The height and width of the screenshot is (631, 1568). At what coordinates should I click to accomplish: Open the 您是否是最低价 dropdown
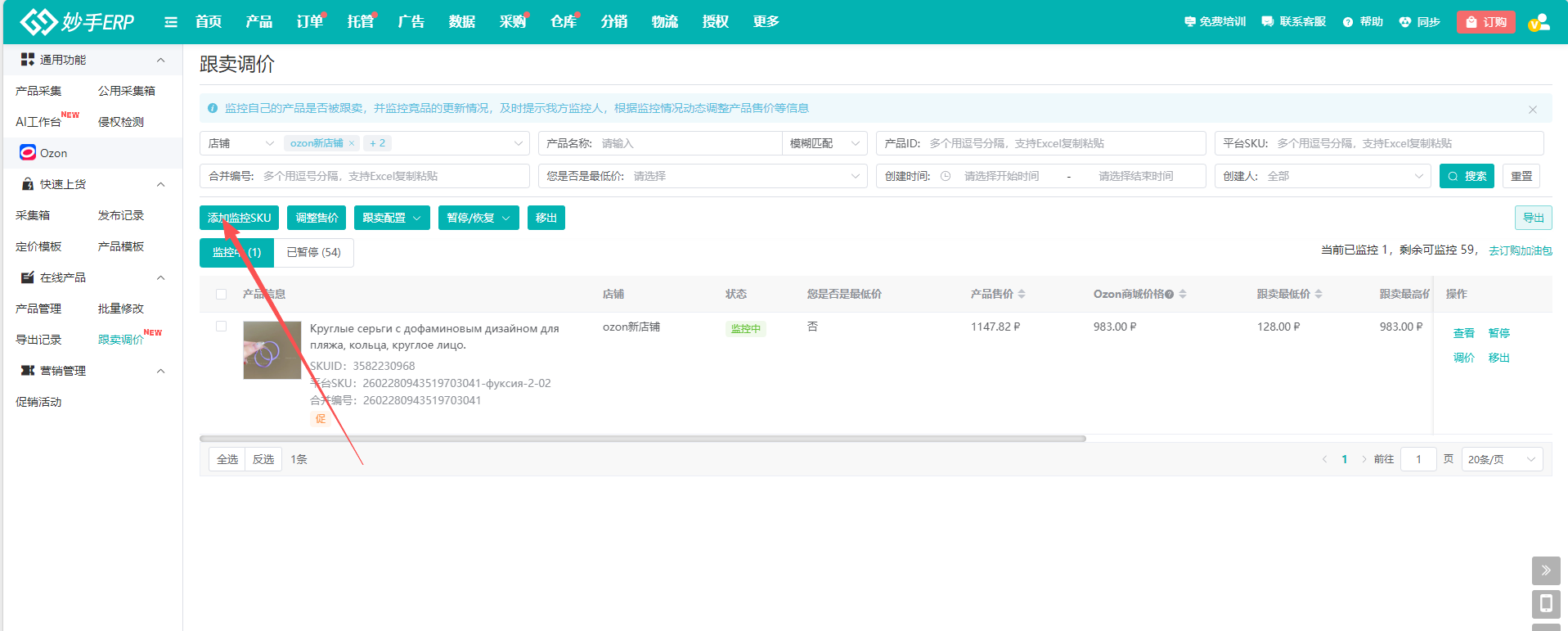click(x=703, y=176)
